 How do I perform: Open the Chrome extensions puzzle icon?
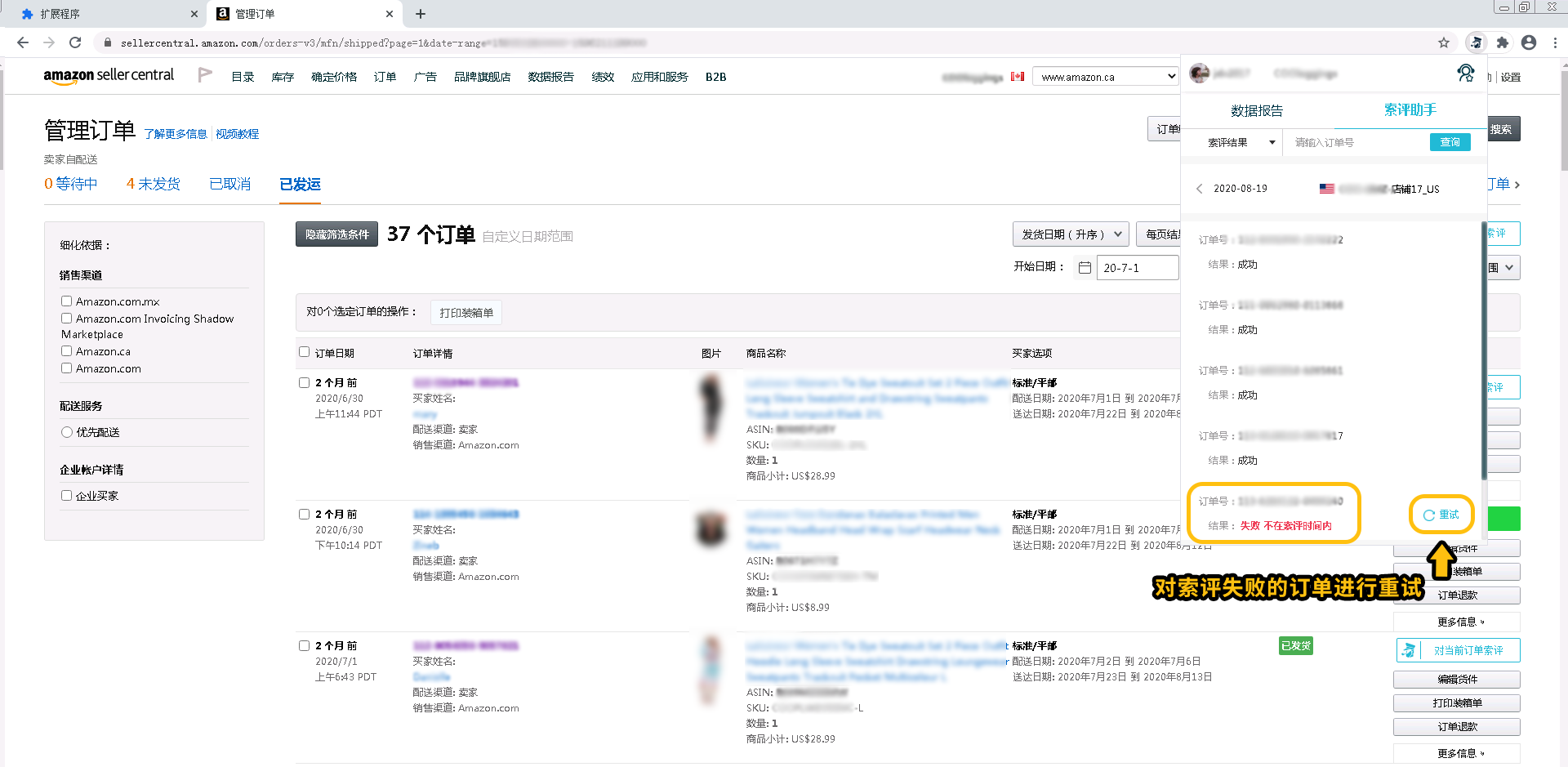coord(1503,42)
